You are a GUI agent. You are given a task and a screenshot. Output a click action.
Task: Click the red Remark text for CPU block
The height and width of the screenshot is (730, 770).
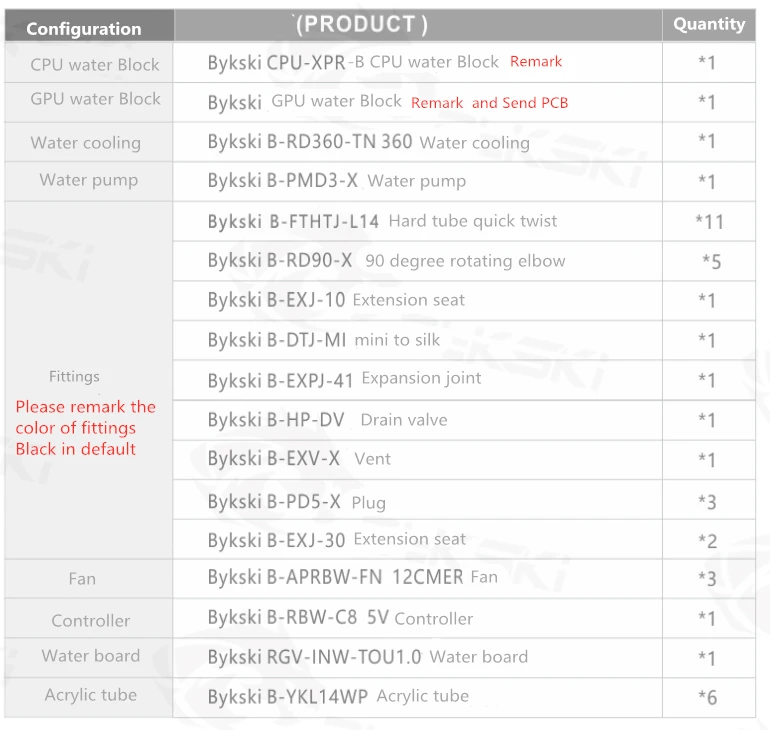pos(536,61)
